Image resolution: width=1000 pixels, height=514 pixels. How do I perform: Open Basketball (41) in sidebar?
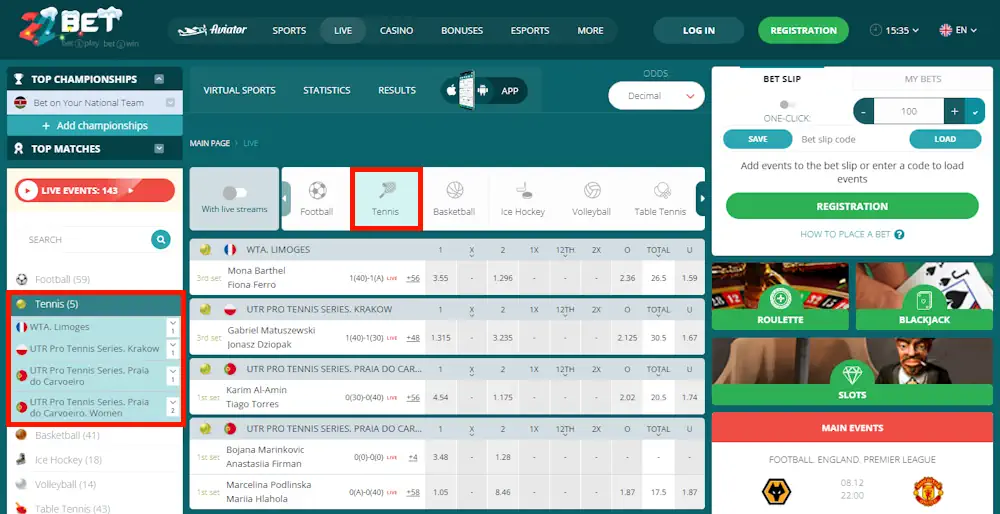point(67,436)
